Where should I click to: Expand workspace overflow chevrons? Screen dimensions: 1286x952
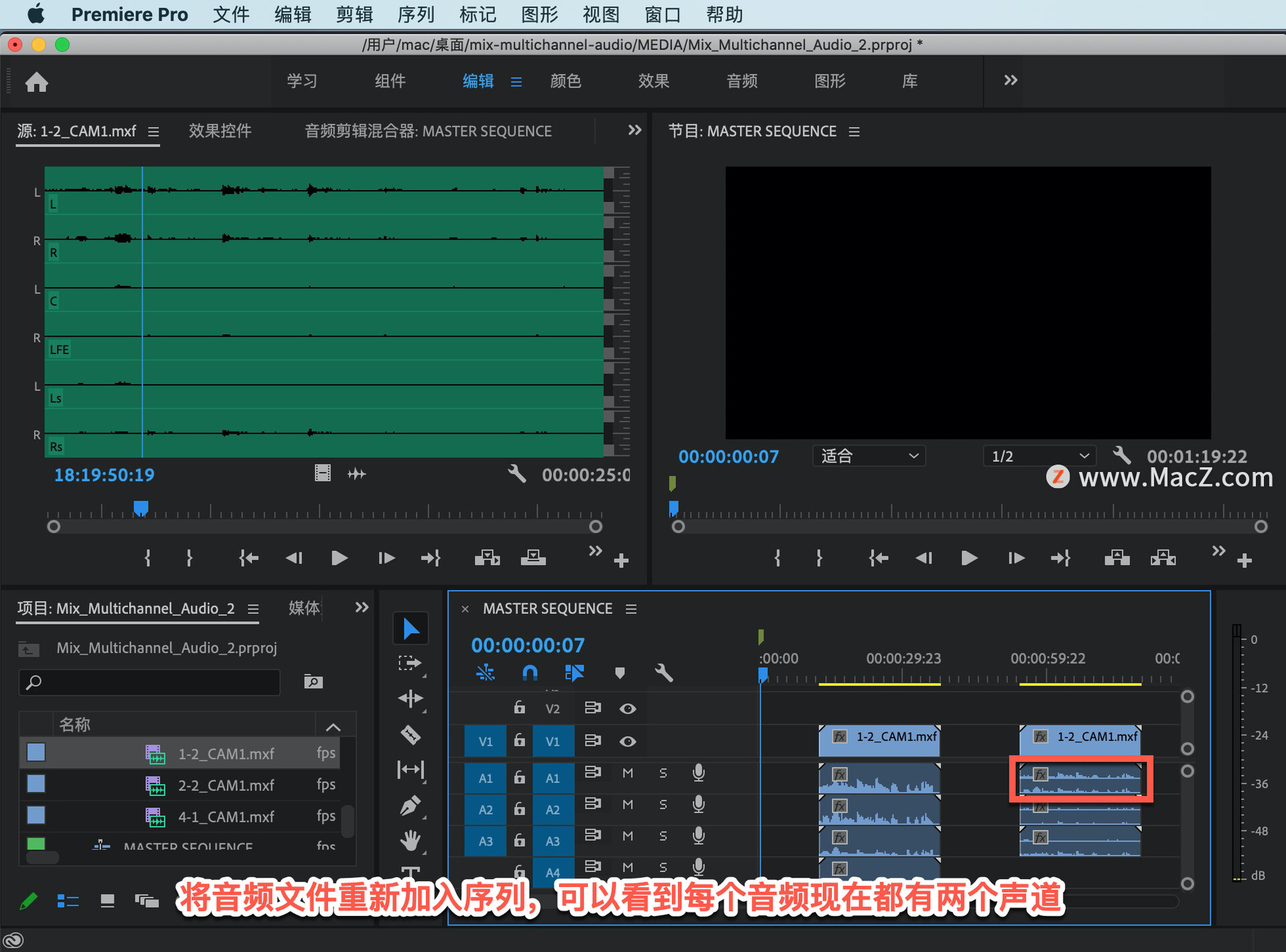(1010, 80)
